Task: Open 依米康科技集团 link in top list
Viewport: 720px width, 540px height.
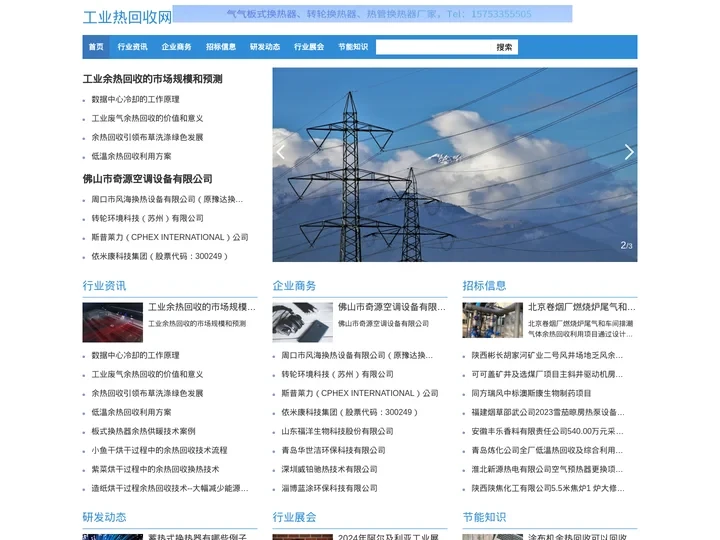Action: [x=159, y=256]
